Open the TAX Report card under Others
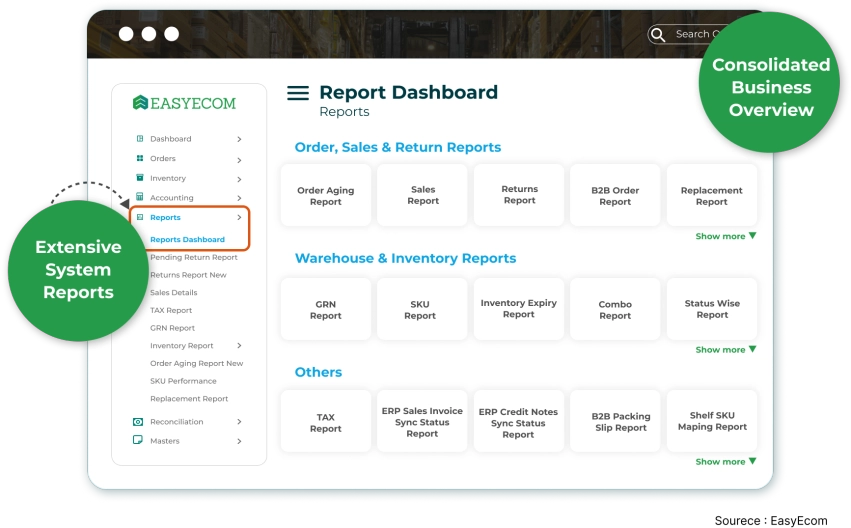The width and height of the screenshot is (851, 528). (326, 421)
